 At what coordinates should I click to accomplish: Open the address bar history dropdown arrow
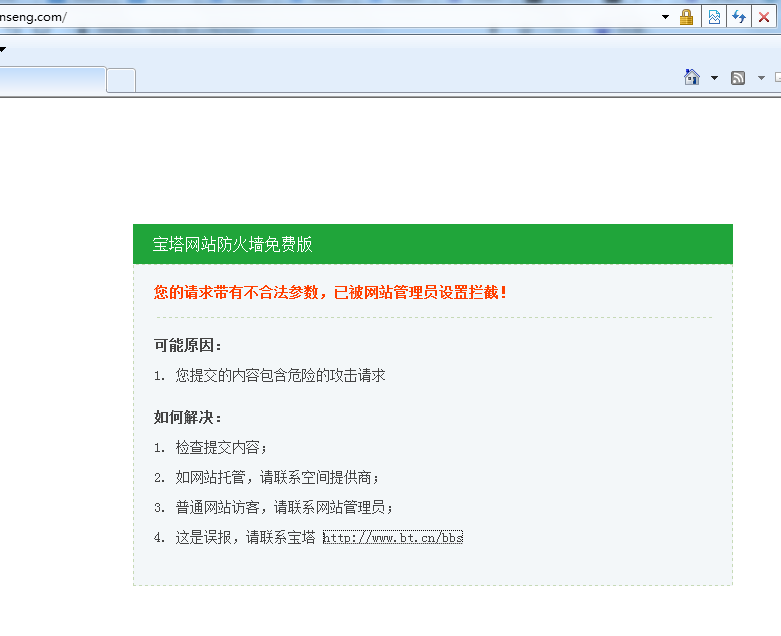click(665, 17)
